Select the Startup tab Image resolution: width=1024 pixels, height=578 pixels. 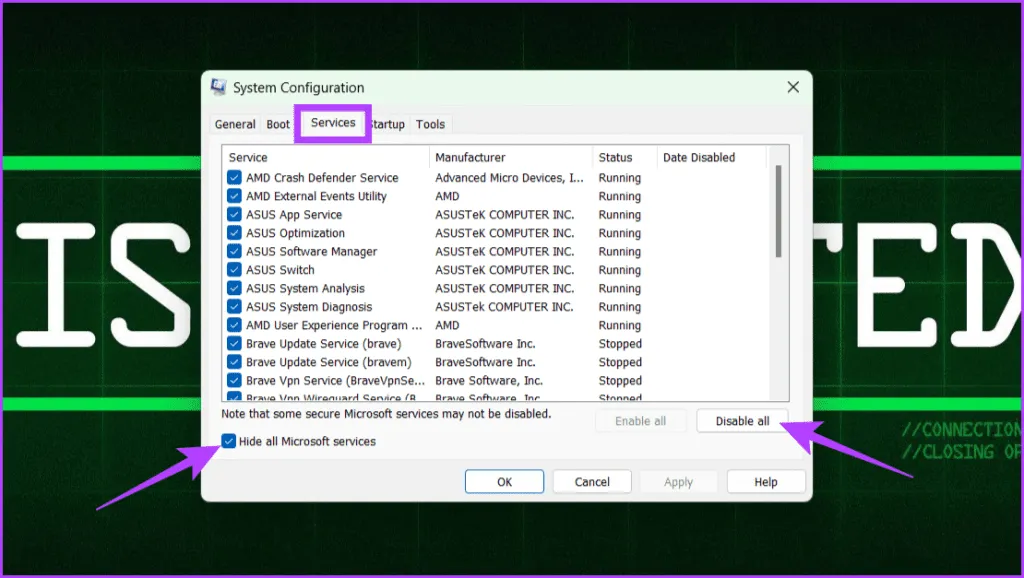pyautogui.click(x=387, y=124)
